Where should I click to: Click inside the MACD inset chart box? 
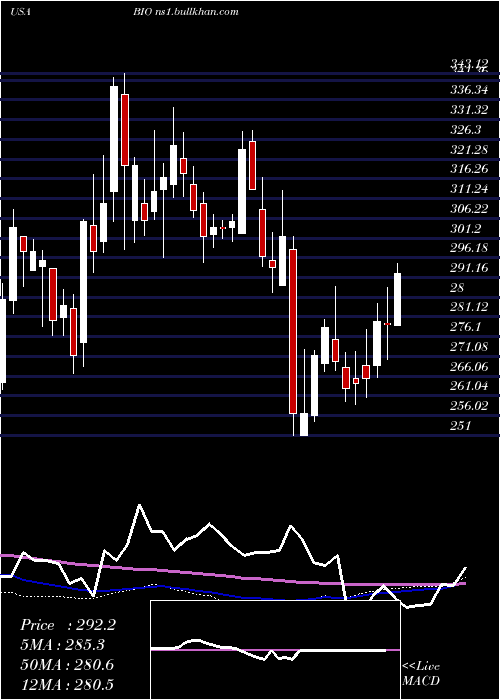point(275,650)
